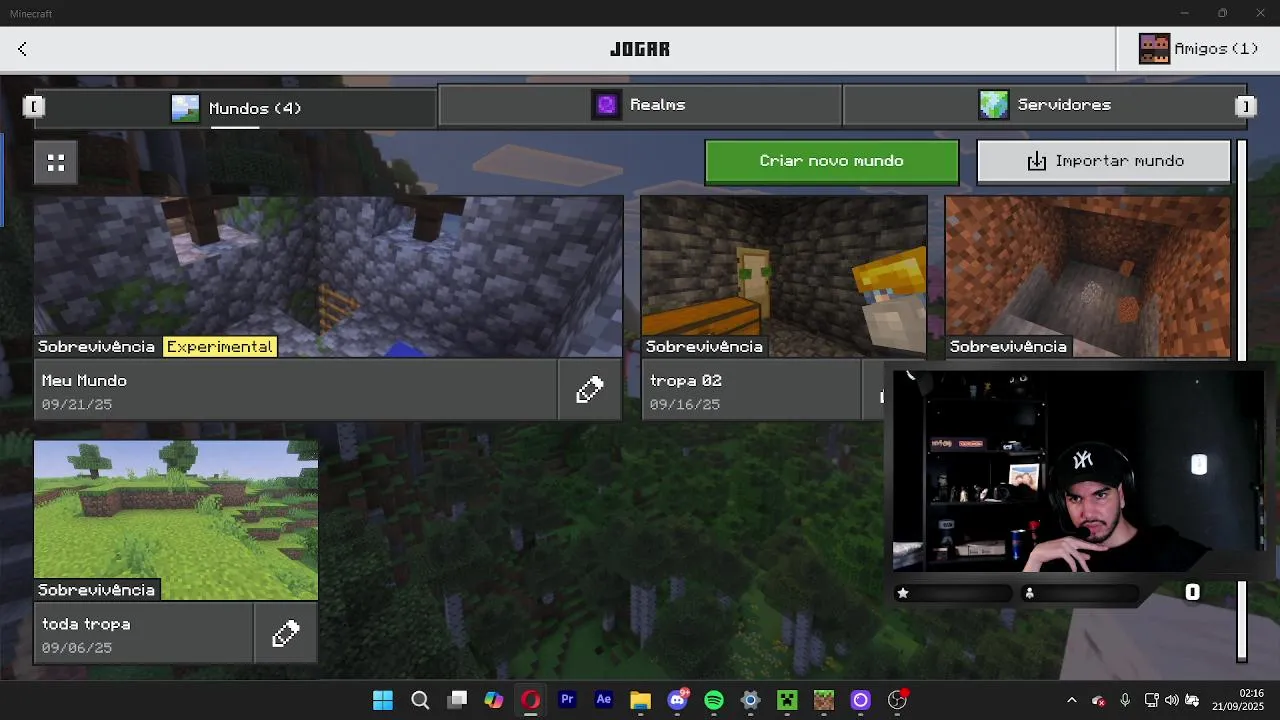Click the person icon on webcam overlay

tap(1029, 593)
